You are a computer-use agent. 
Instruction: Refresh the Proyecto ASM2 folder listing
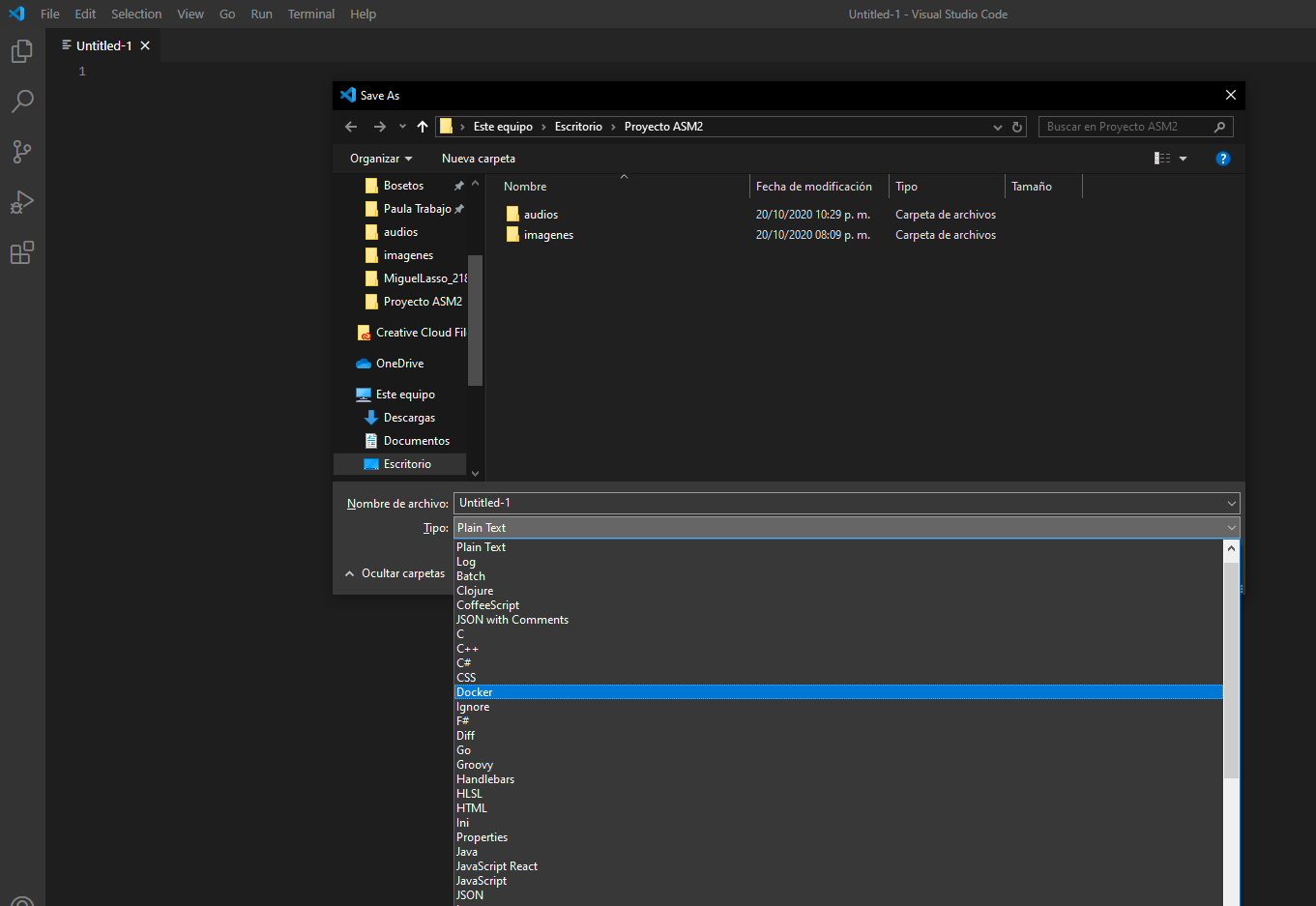(1017, 127)
